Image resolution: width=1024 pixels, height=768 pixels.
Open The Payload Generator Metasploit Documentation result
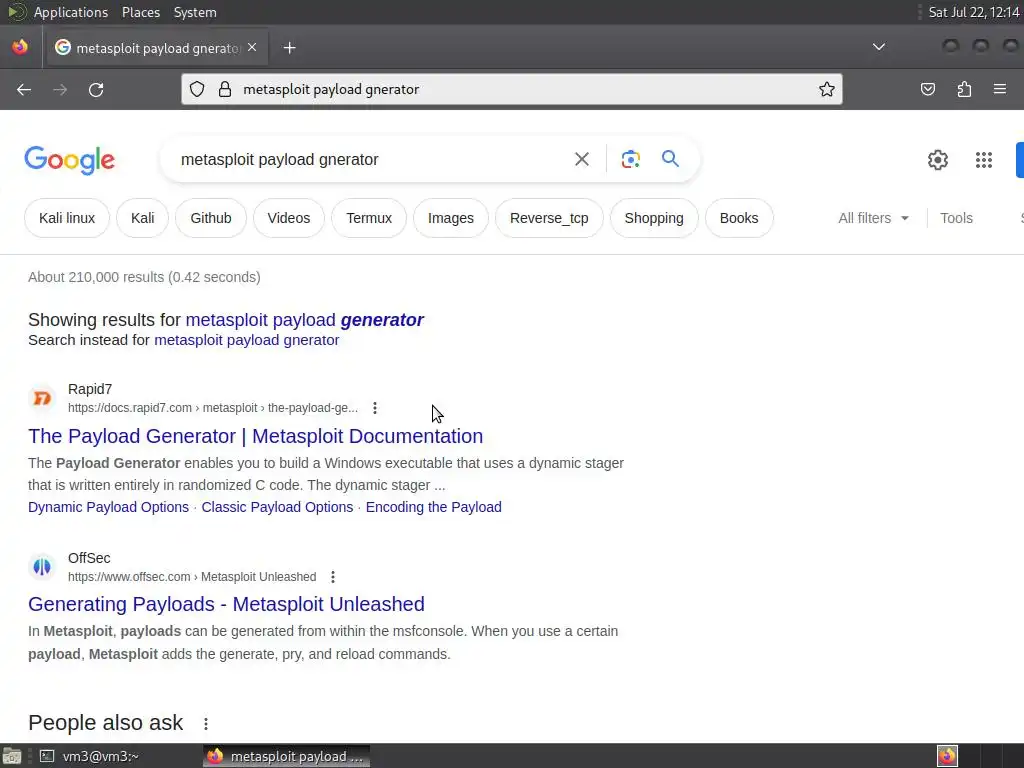coord(255,436)
